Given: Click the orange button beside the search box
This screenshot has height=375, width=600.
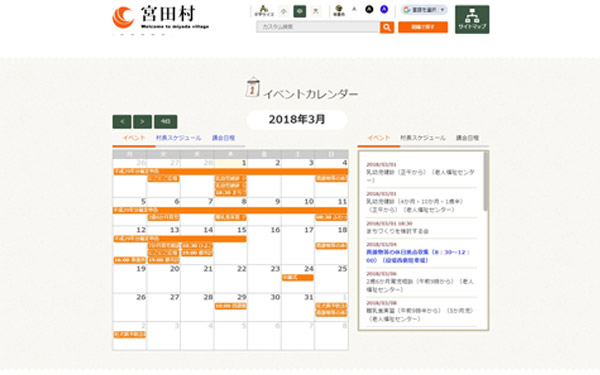Looking at the screenshot, I should 423,27.
